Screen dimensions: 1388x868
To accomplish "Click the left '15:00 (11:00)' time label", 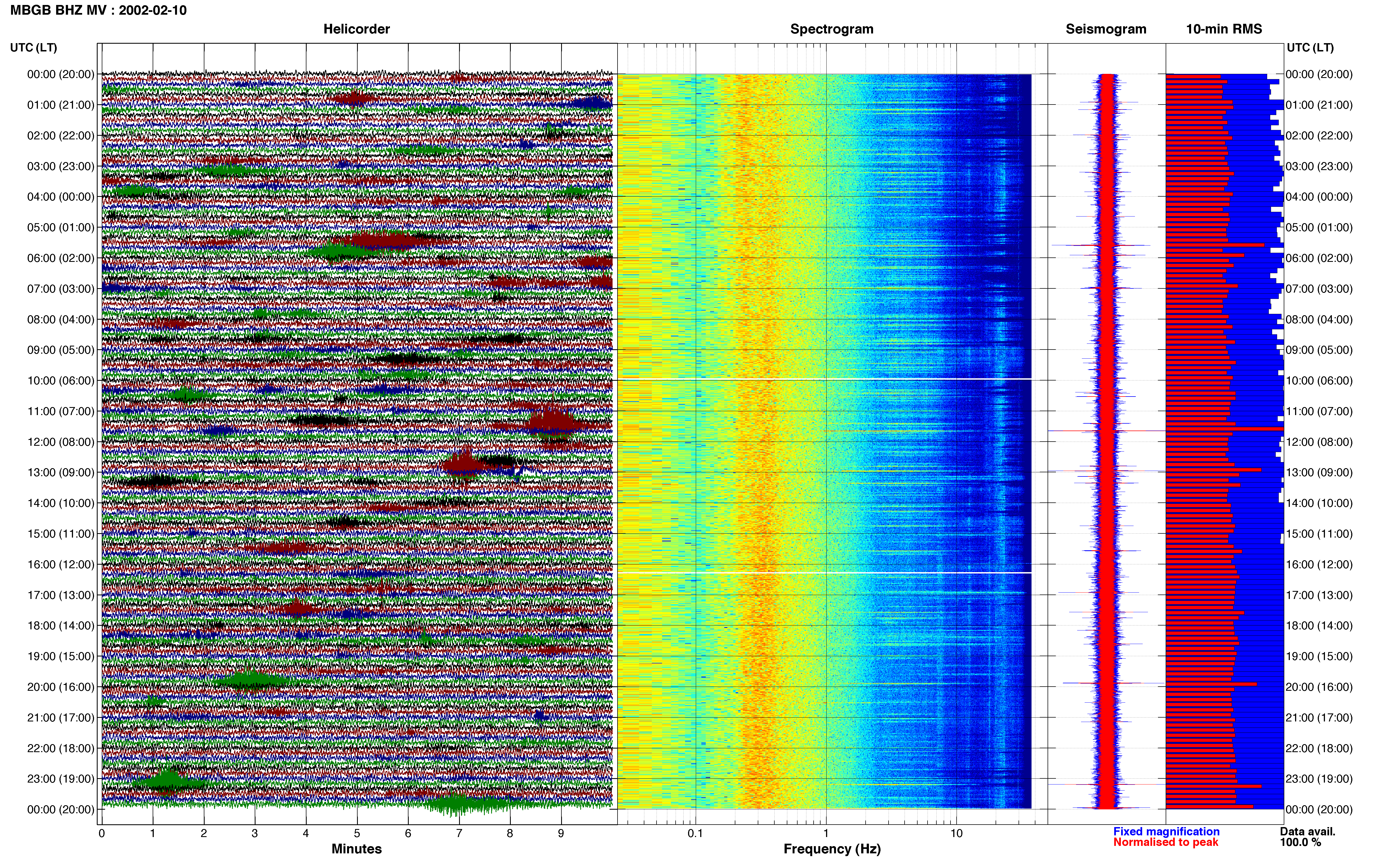I will coord(61,534).
